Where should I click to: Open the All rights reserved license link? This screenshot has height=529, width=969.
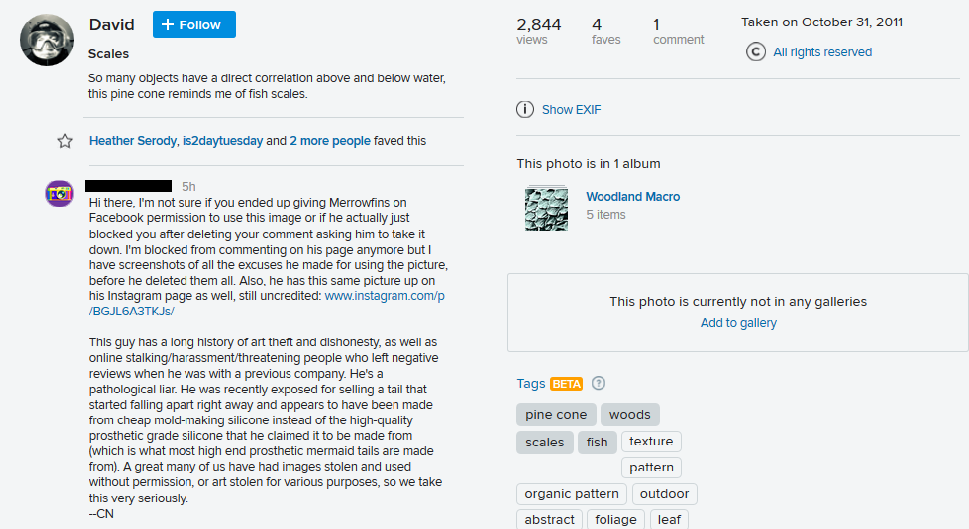(x=822, y=52)
